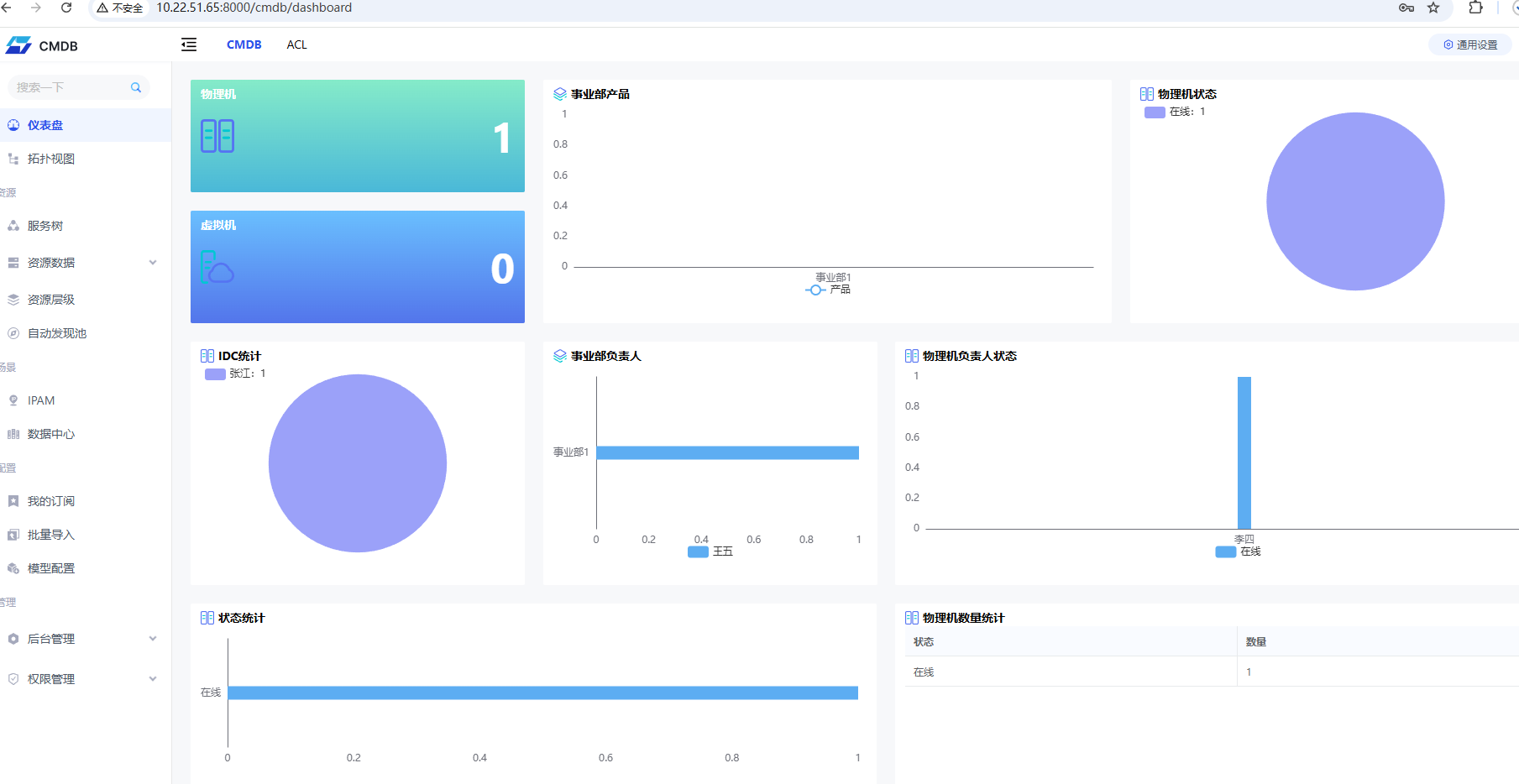Click the resource data icon beside 资源数据
The width and height of the screenshot is (1519, 784).
pos(13,263)
